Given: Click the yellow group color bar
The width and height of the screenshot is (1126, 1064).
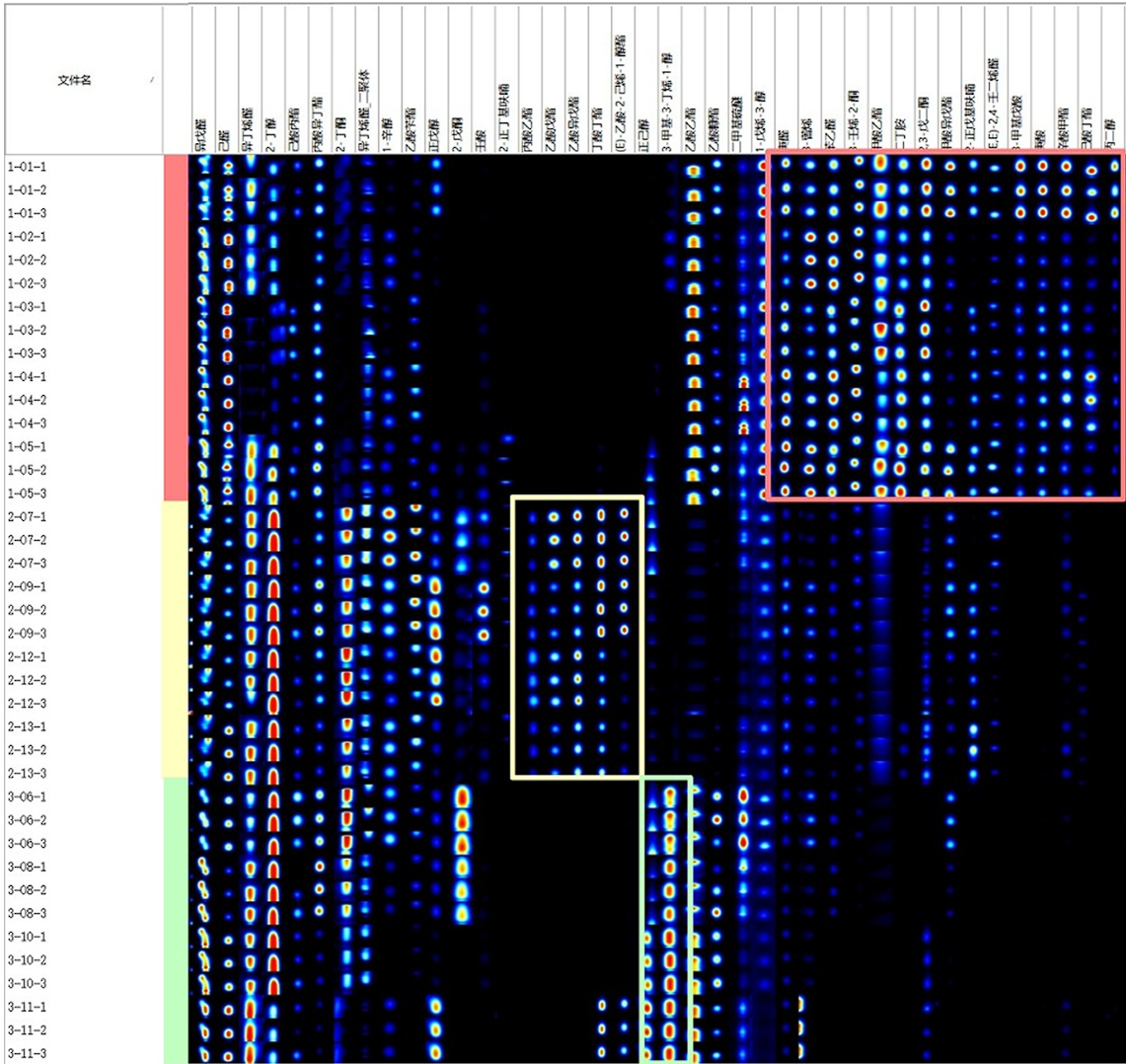Looking at the screenshot, I should [176, 640].
